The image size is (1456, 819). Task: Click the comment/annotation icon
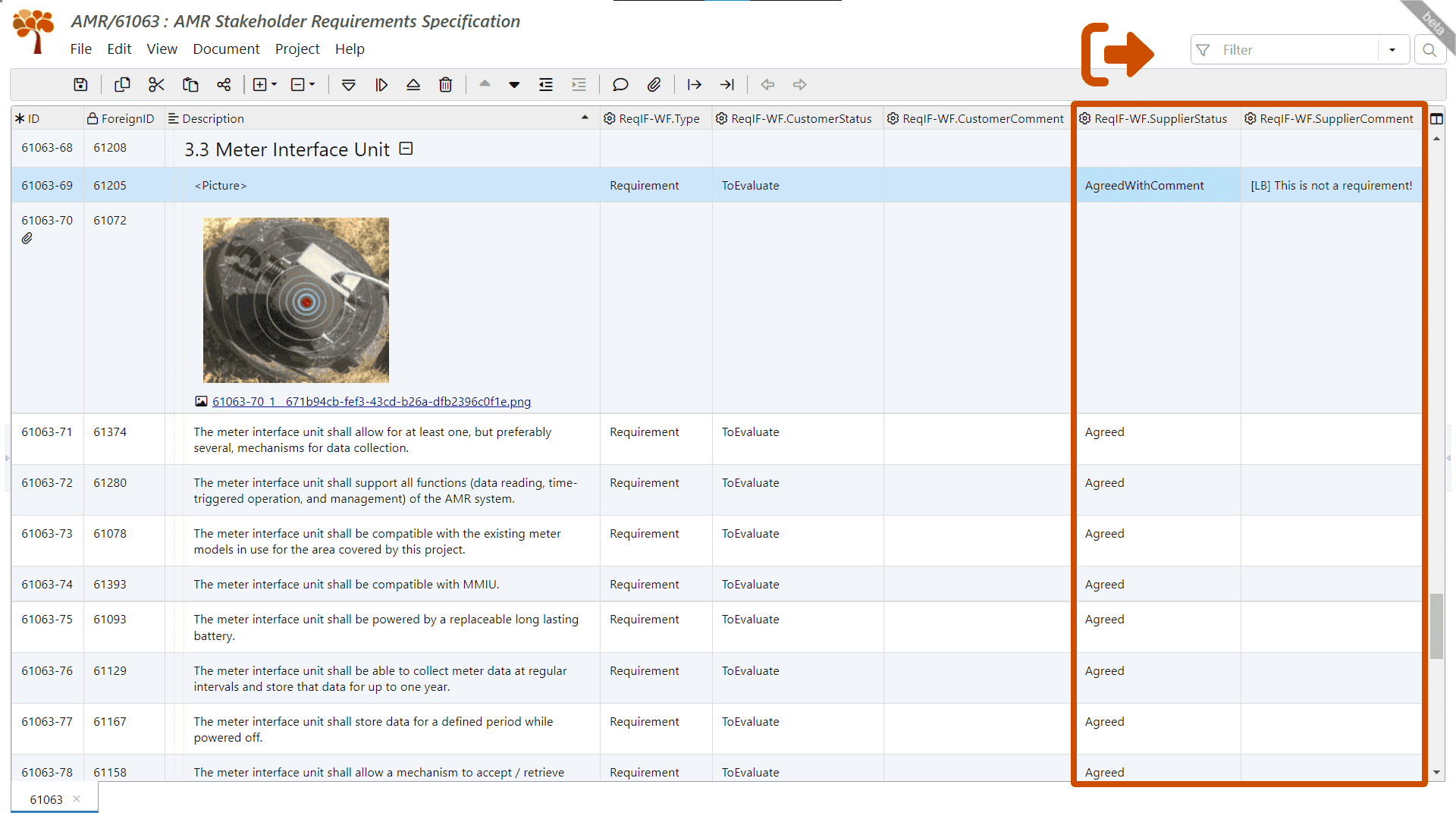click(619, 84)
